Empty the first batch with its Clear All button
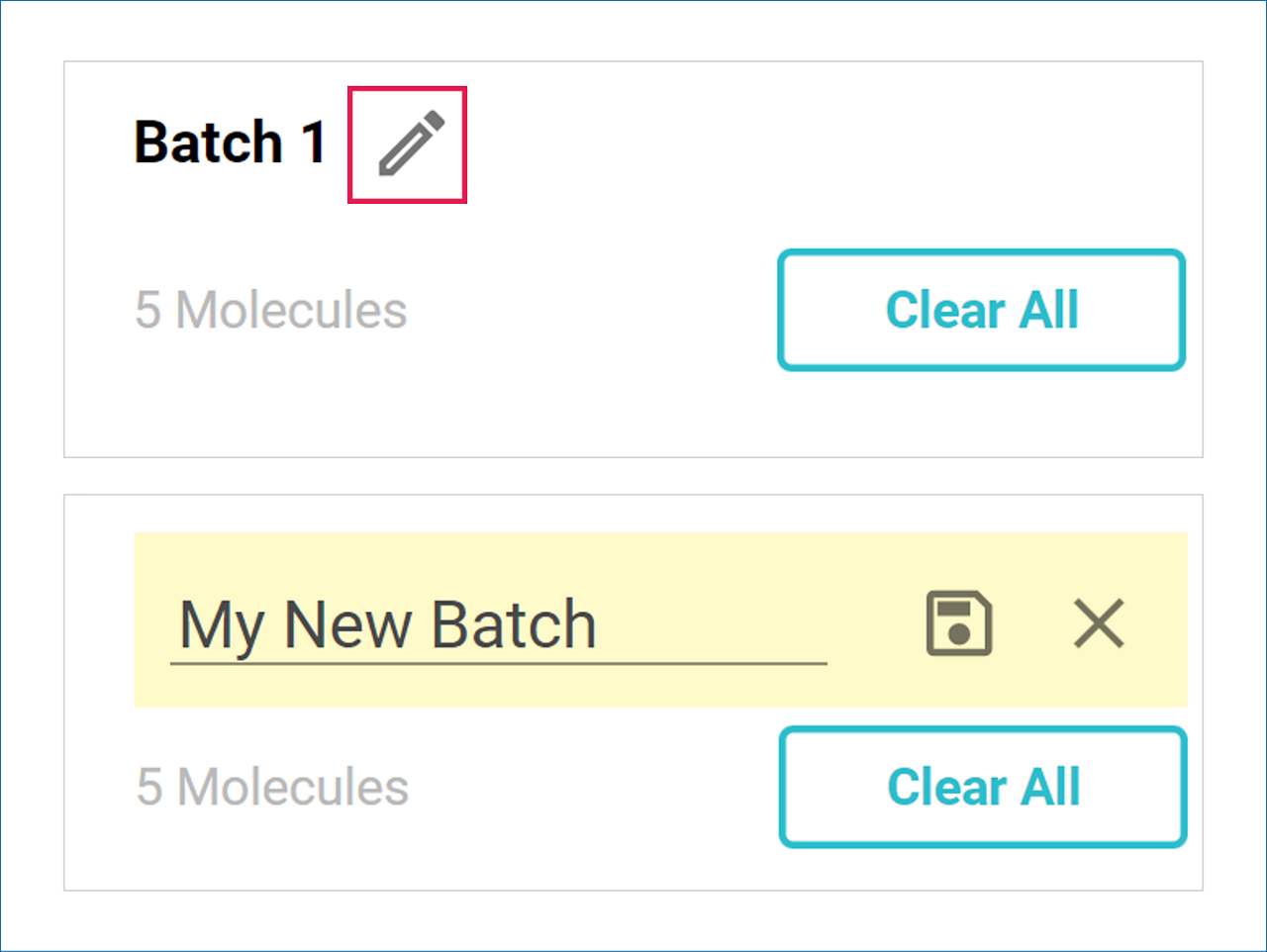Screen dimensions: 1267x952 pyautogui.click(x=981, y=310)
